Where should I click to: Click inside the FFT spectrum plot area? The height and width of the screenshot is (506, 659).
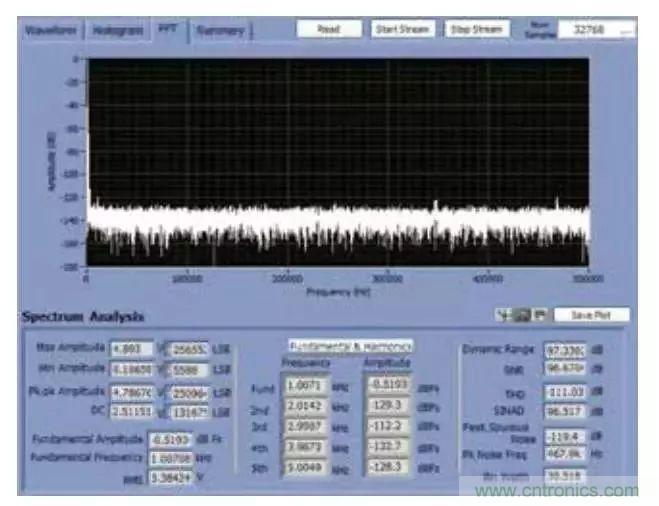tap(337, 160)
